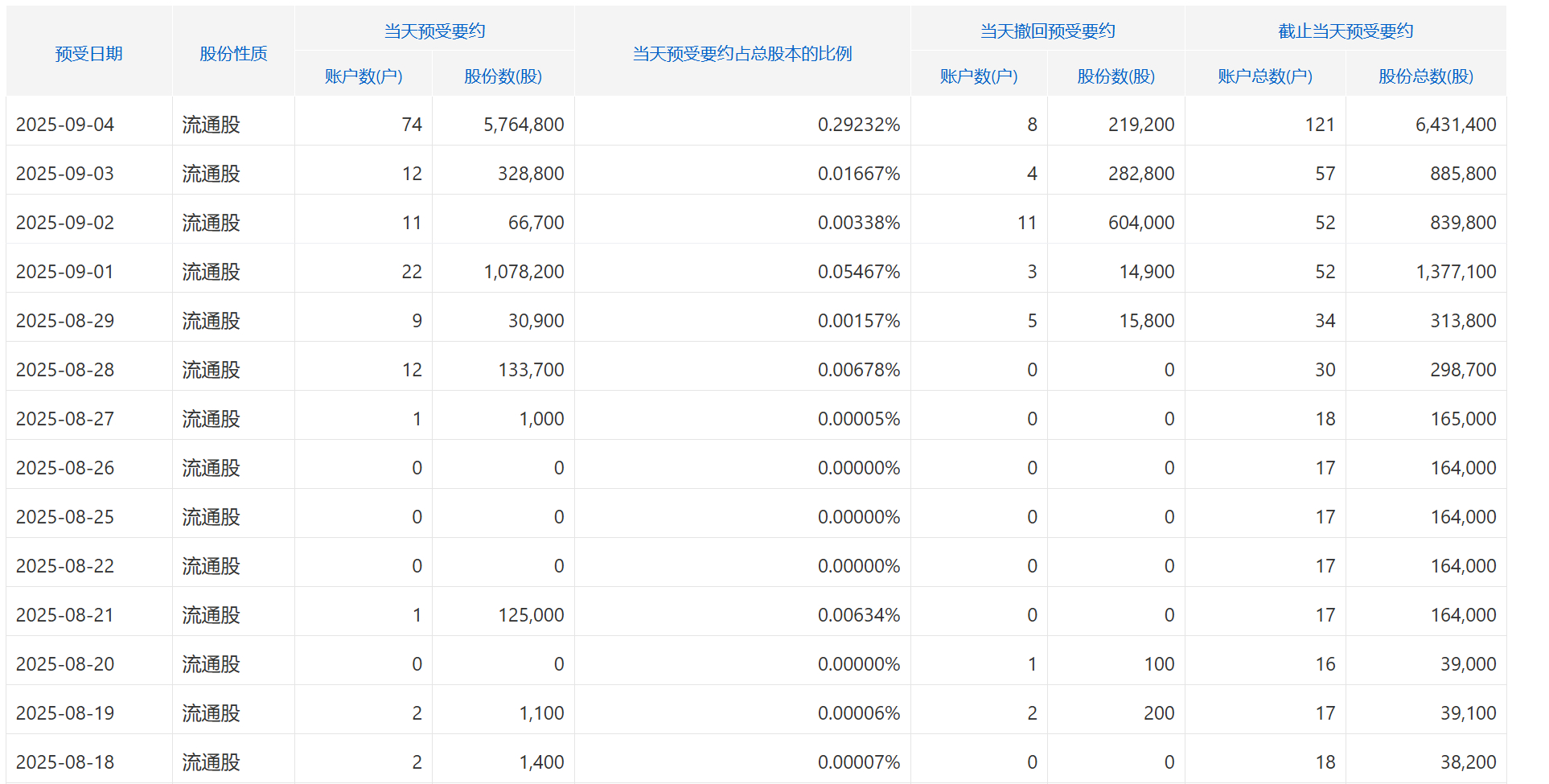This screenshot has width=1549, height=784.
Task: Select the 0.29232% ratio cell
Action: pyautogui.click(x=858, y=125)
